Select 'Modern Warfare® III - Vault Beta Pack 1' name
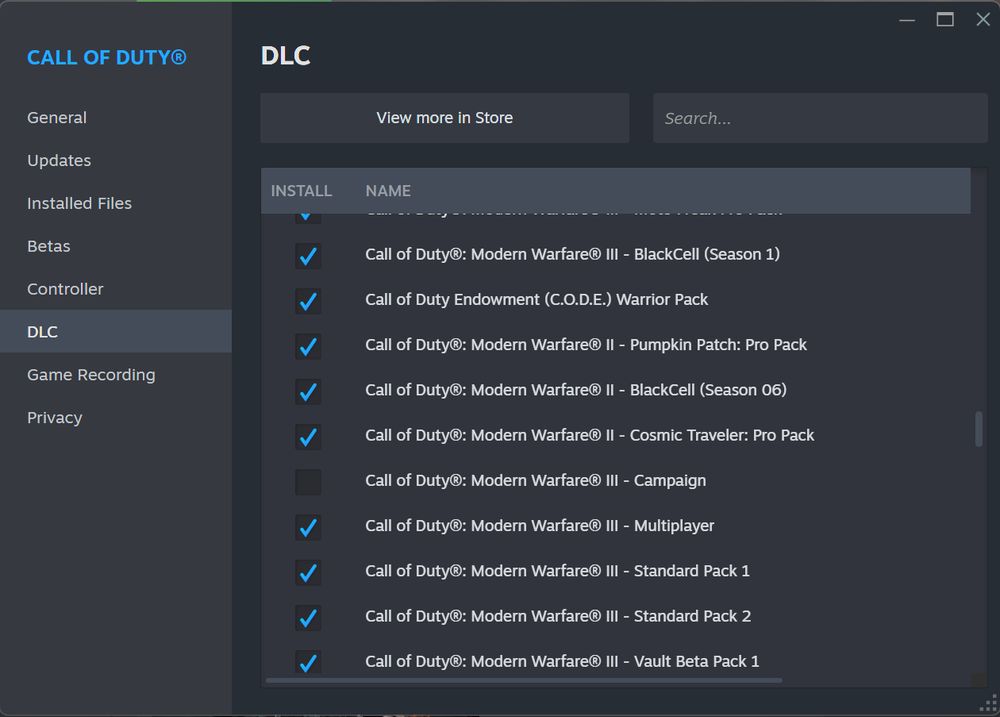 click(x=562, y=662)
